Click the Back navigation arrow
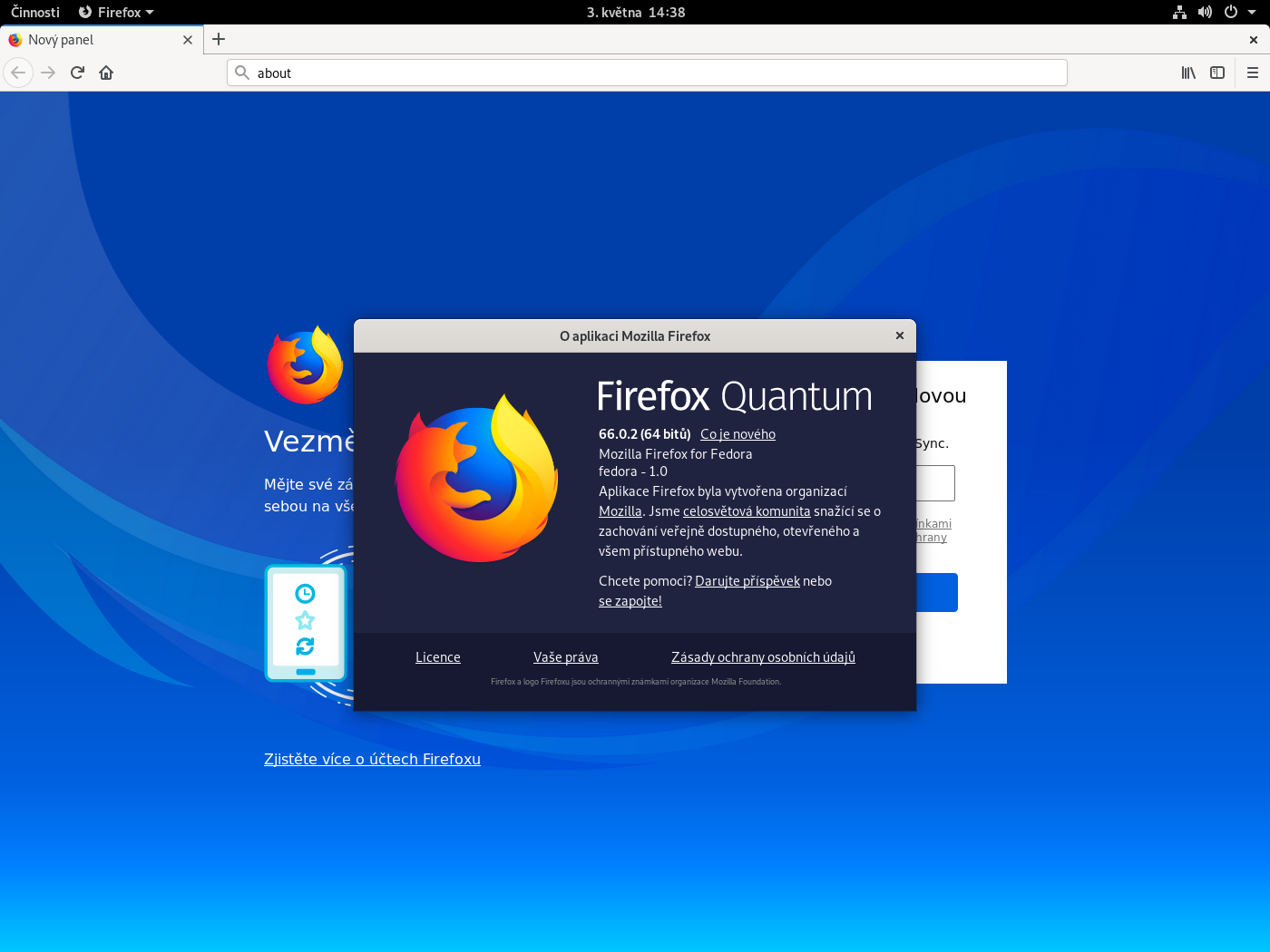The width and height of the screenshot is (1270, 952). click(x=18, y=73)
